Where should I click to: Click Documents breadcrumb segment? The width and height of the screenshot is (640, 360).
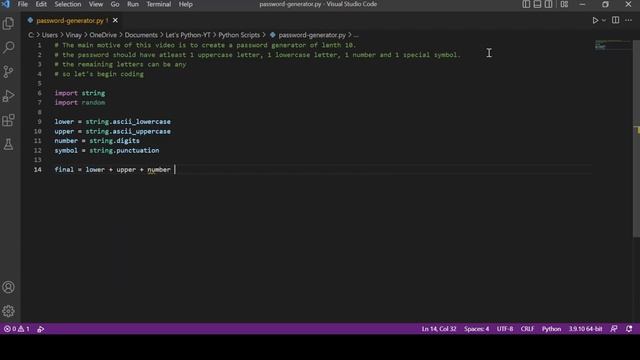(141, 35)
